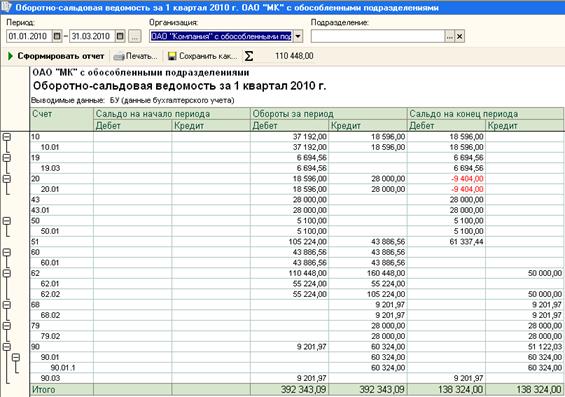Screen dimensions: 565x397
Task: Collapse account 62 group
Action: (7, 273)
